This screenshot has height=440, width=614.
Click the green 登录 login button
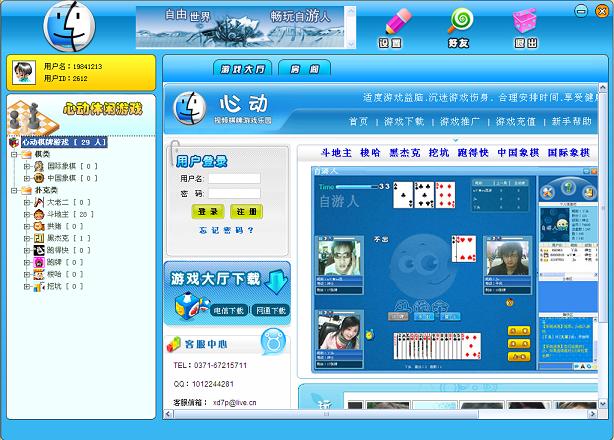click(x=208, y=212)
